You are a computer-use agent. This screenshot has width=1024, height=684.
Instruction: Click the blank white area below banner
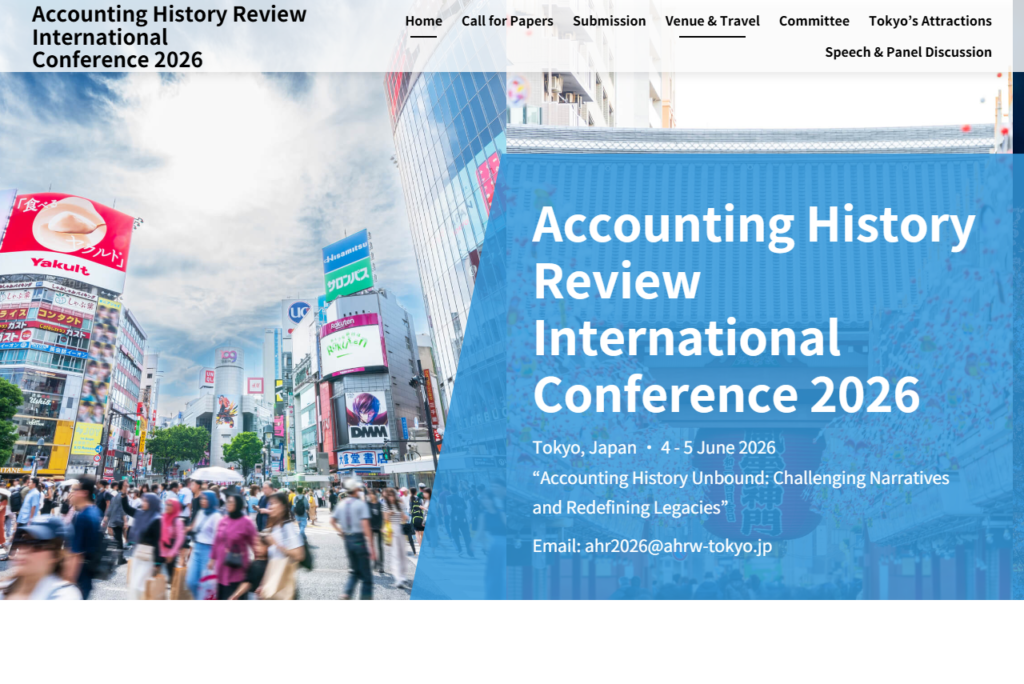pos(512,642)
